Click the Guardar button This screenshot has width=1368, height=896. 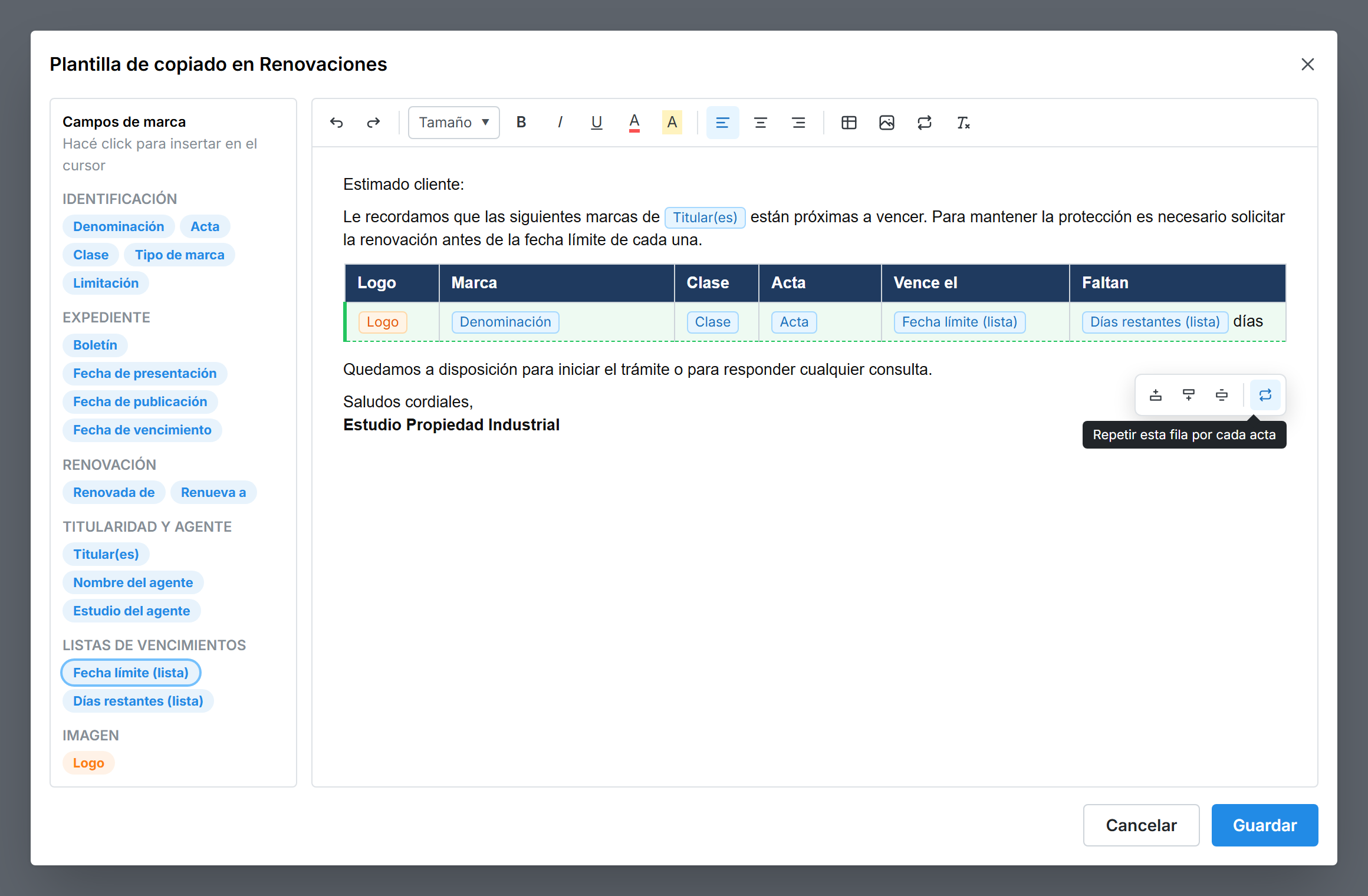pyautogui.click(x=1265, y=825)
